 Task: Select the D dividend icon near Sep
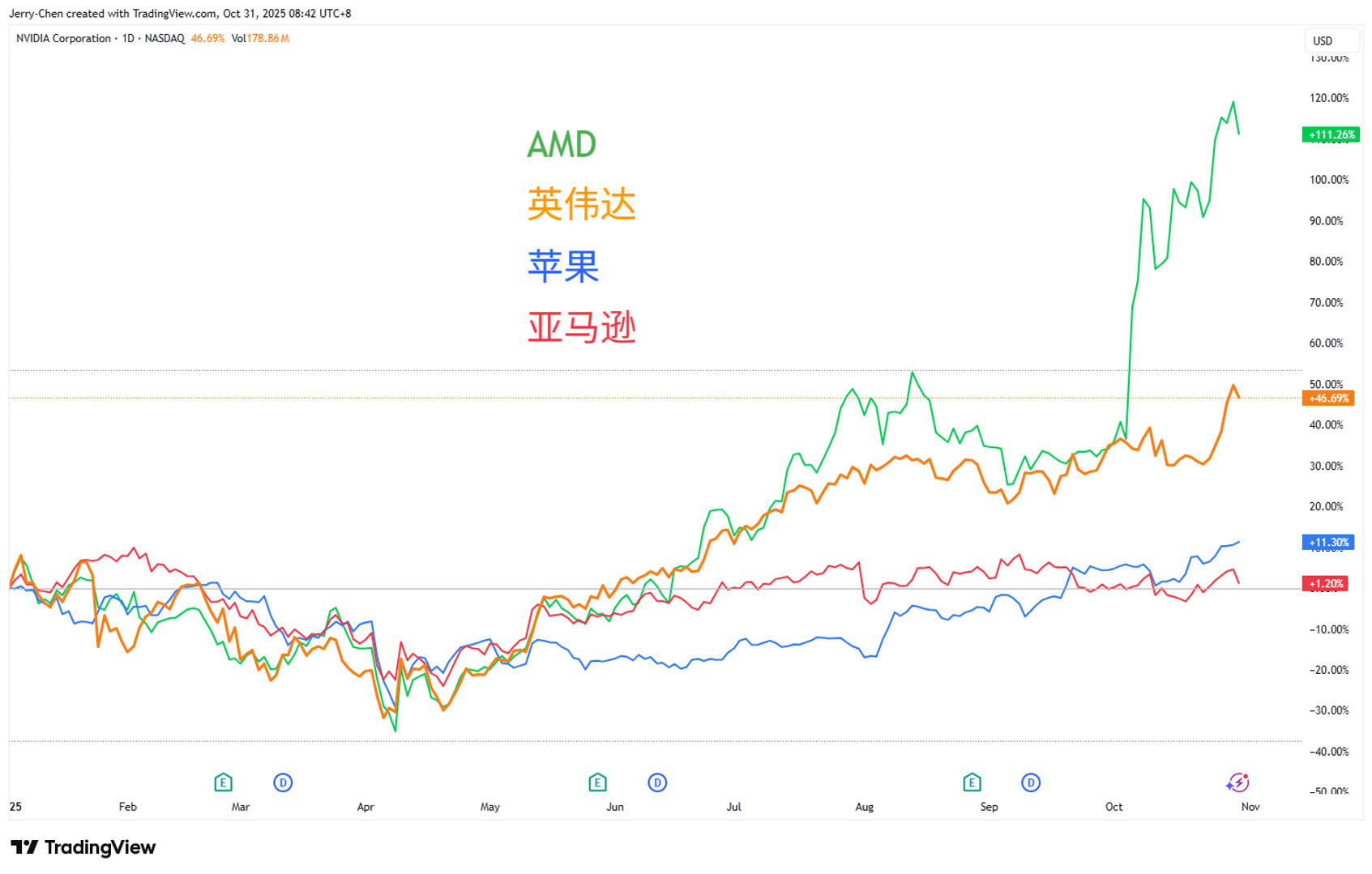pos(1030,782)
